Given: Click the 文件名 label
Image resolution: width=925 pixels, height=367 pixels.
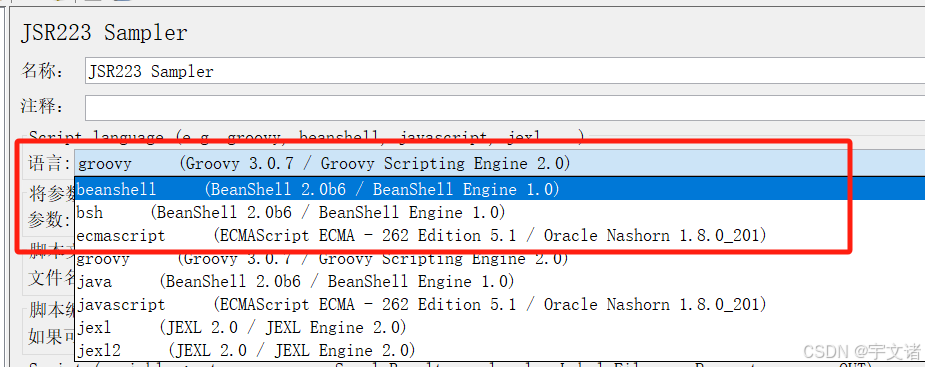Looking at the screenshot, I should (x=52, y=277).
